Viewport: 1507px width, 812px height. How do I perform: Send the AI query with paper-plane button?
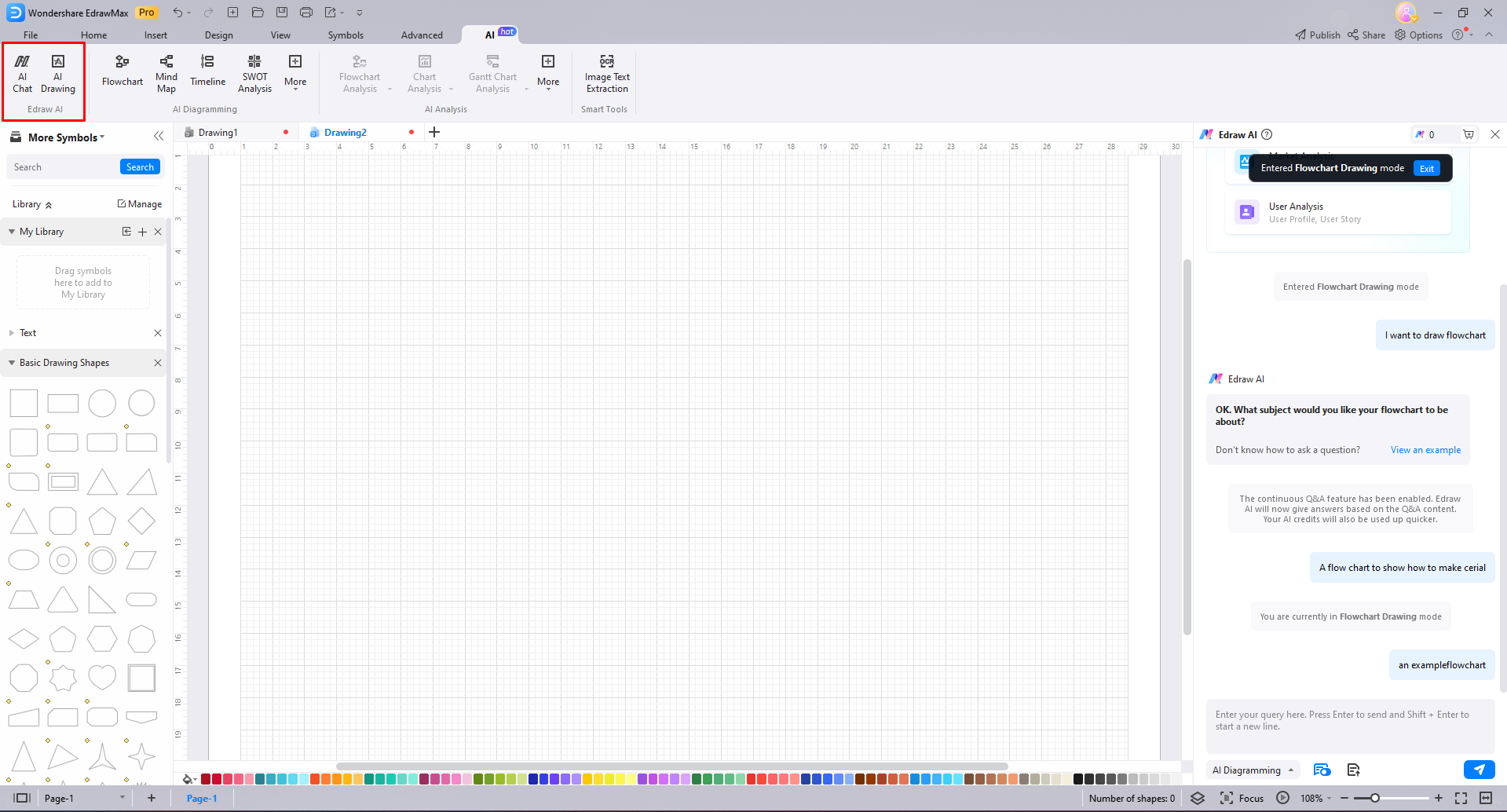(1479, 770)
